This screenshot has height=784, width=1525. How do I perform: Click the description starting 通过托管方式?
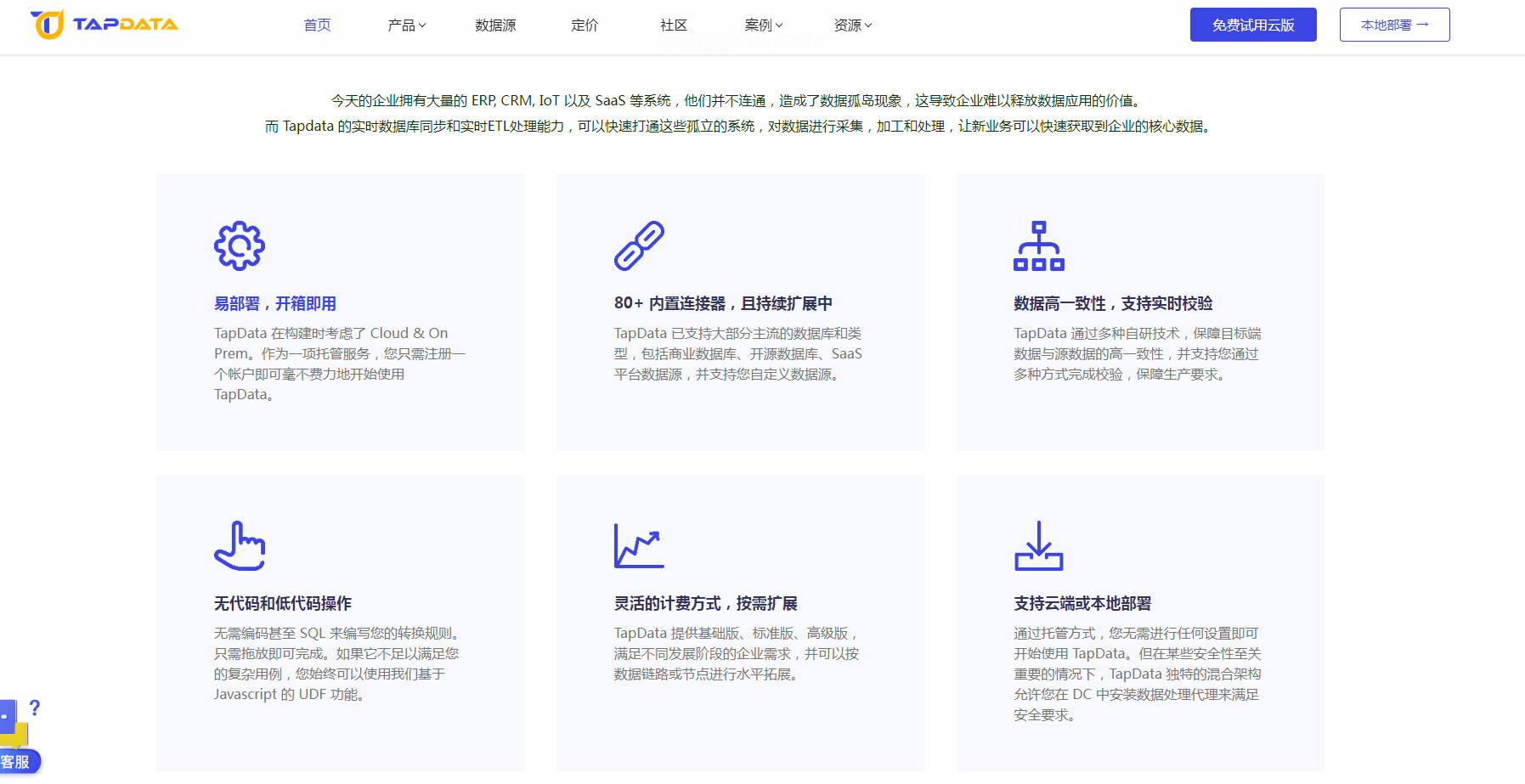click(x=1138, y=674)
